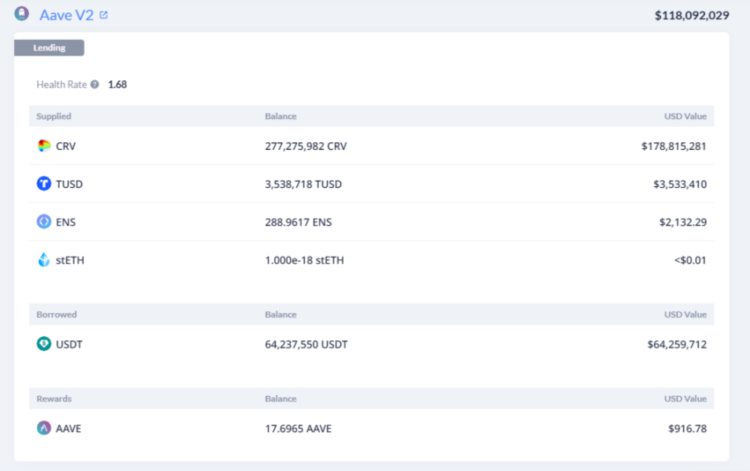Screen dimensions: 750x471
Task: Click the Health Rate help icon
Action: (95, 85)
